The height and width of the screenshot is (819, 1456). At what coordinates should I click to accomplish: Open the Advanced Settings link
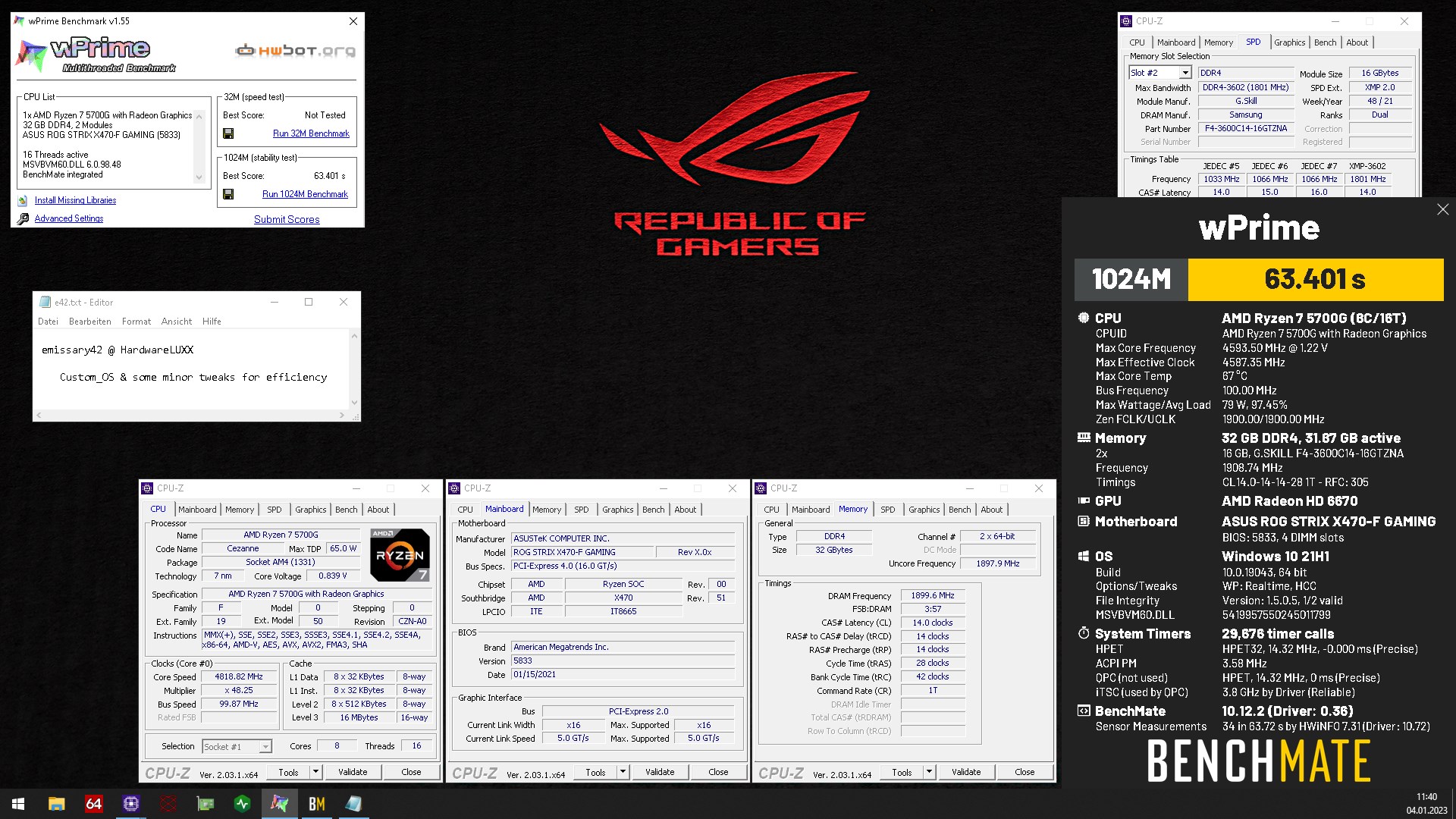69,218
